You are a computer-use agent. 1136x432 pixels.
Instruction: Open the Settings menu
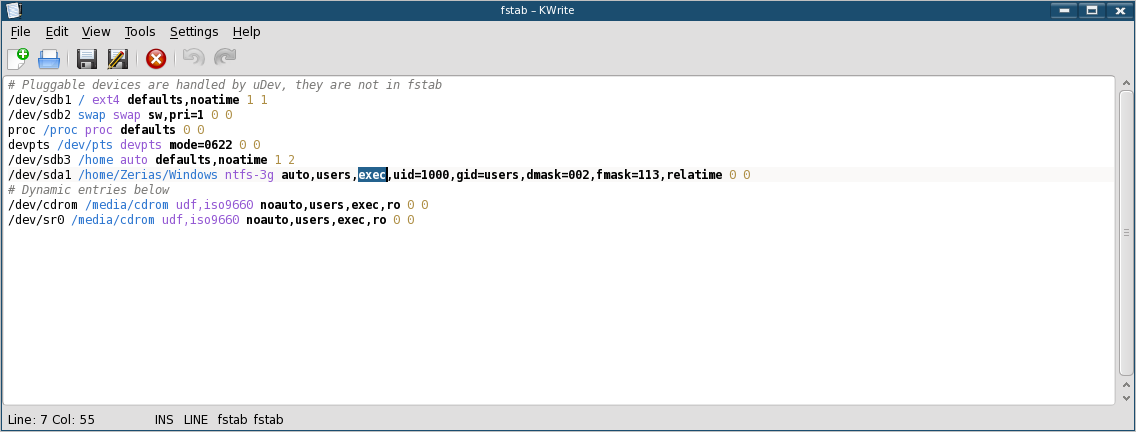click(x=194, y=32)
